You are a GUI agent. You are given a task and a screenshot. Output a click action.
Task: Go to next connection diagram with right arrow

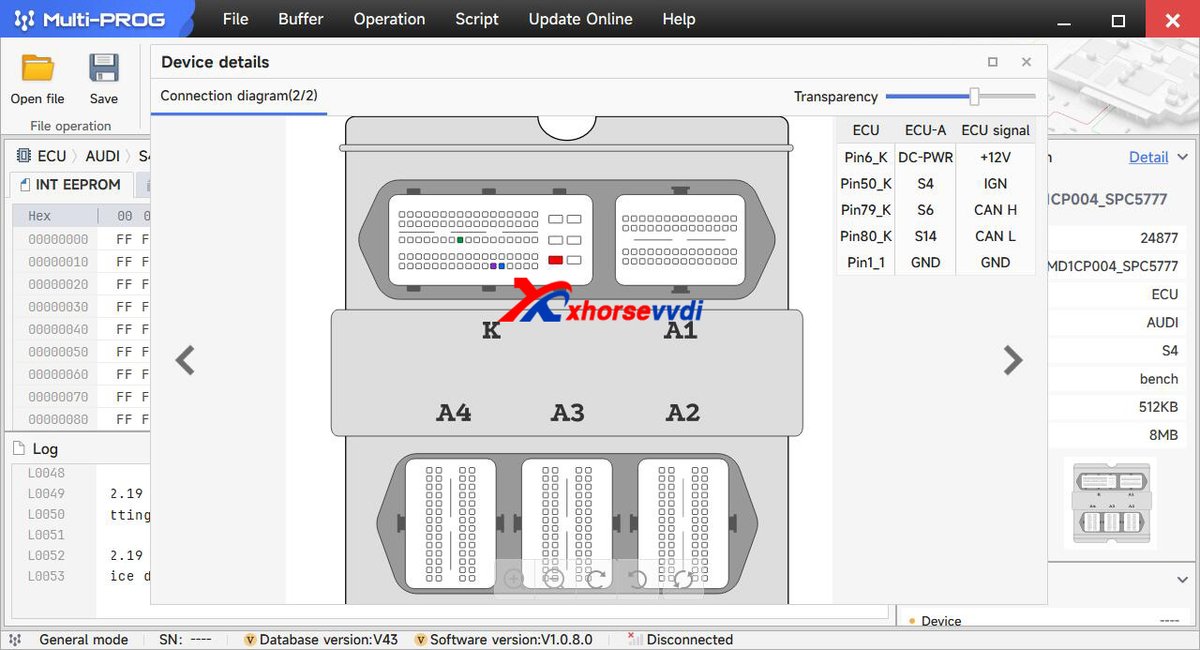(x=1013, y=360)
